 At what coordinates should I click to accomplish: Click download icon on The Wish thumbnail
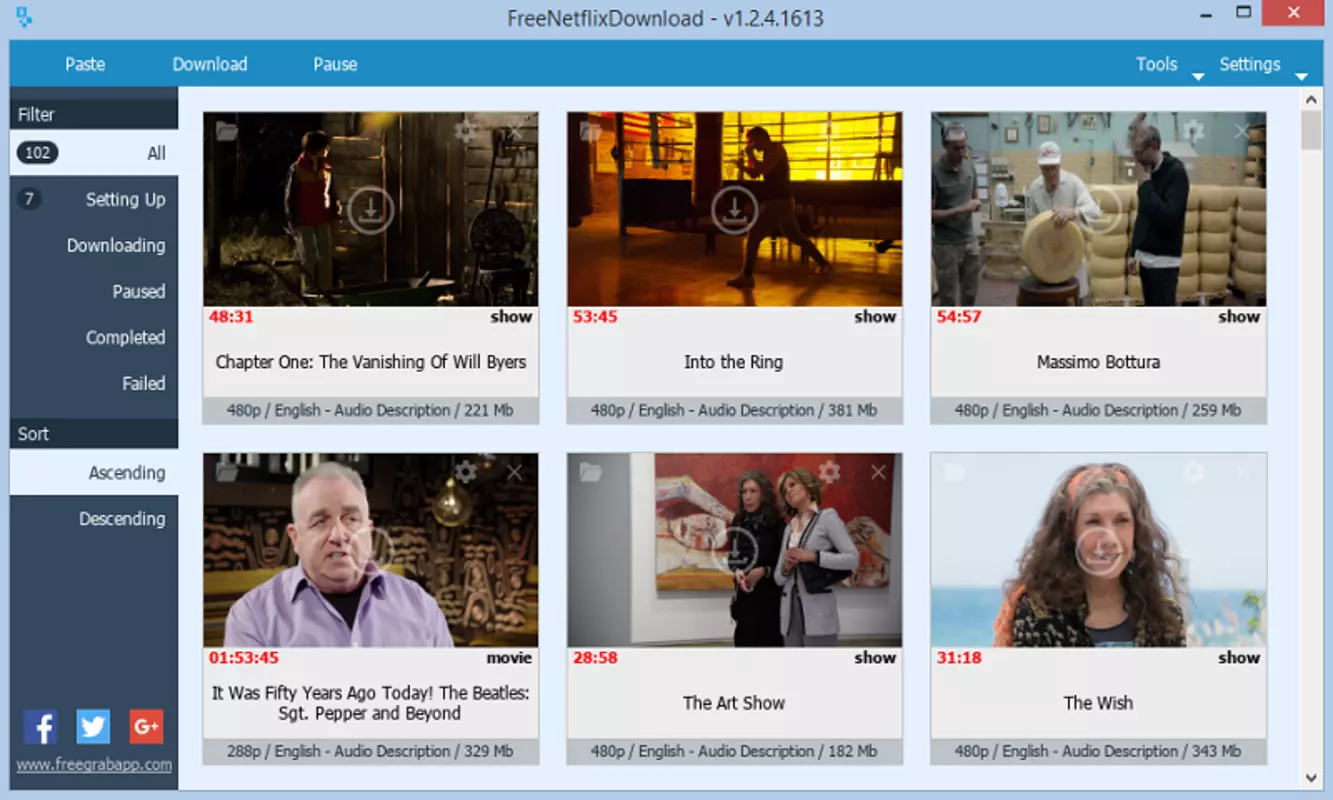coord(1099,551)
